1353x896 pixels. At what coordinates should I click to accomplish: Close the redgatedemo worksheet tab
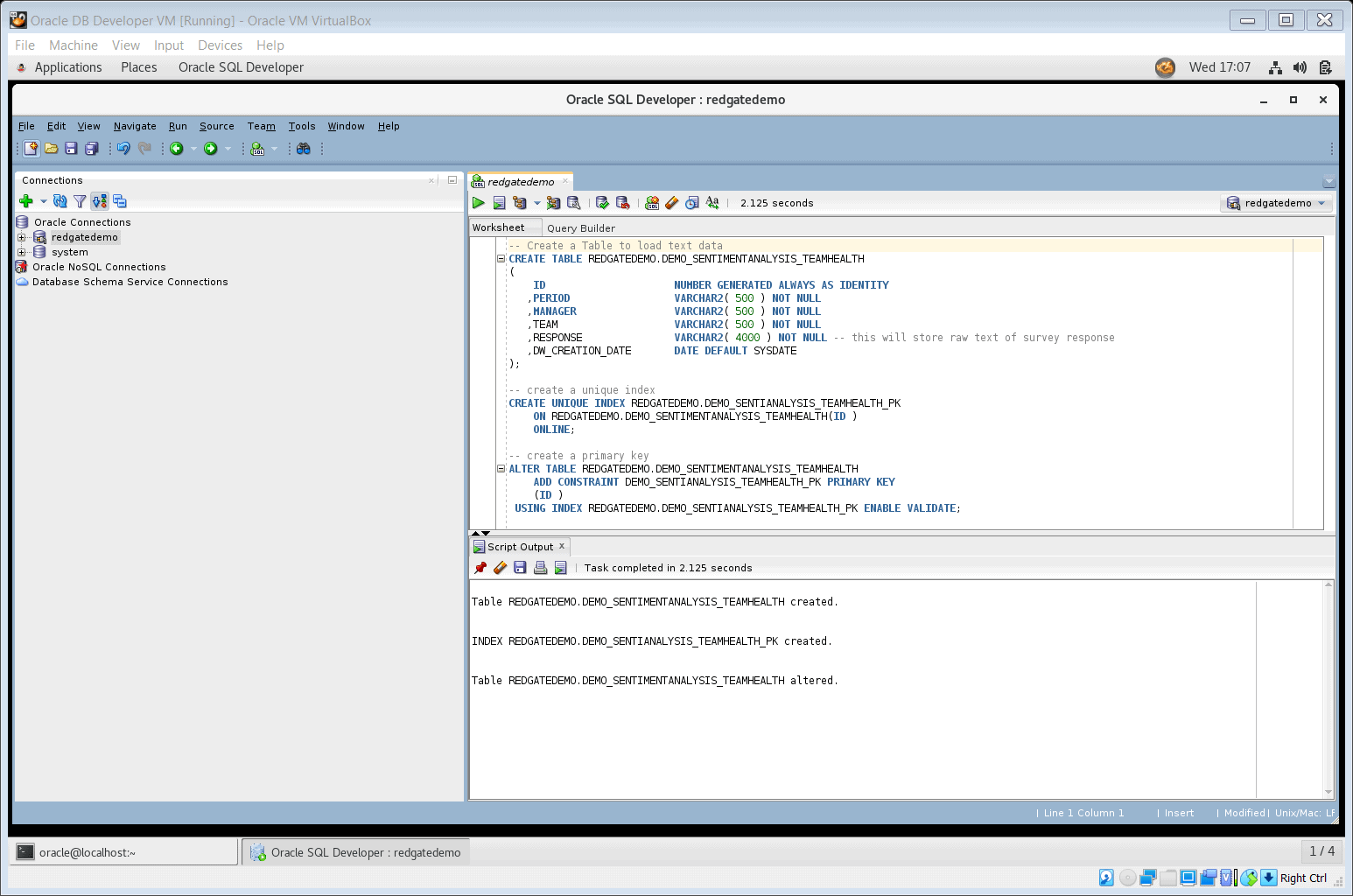click(565, 181)
